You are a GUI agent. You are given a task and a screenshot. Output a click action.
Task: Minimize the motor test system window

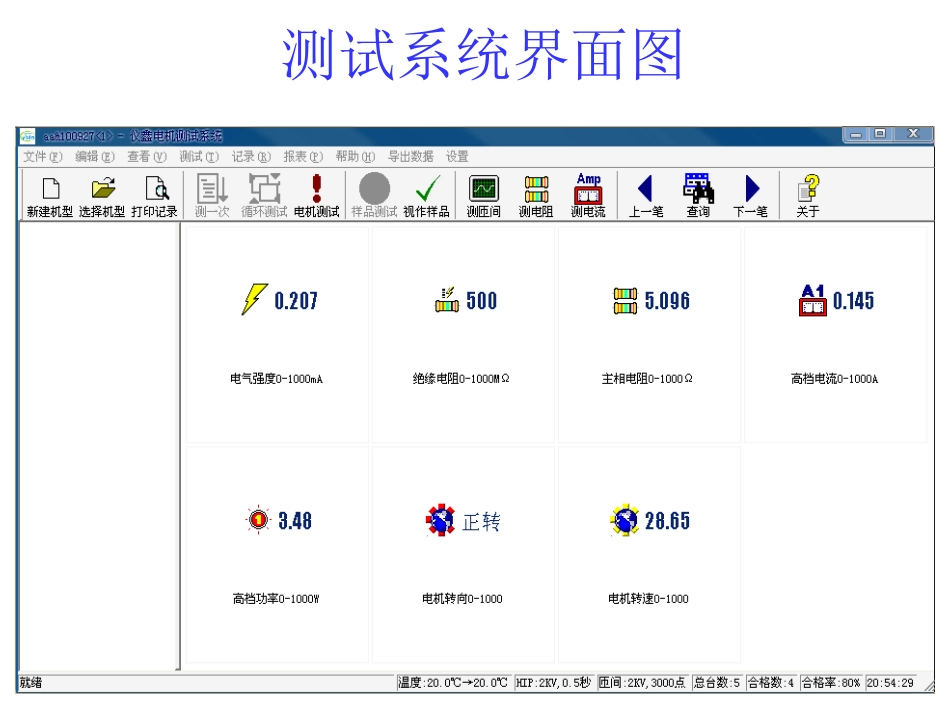[x=856, y=134]
